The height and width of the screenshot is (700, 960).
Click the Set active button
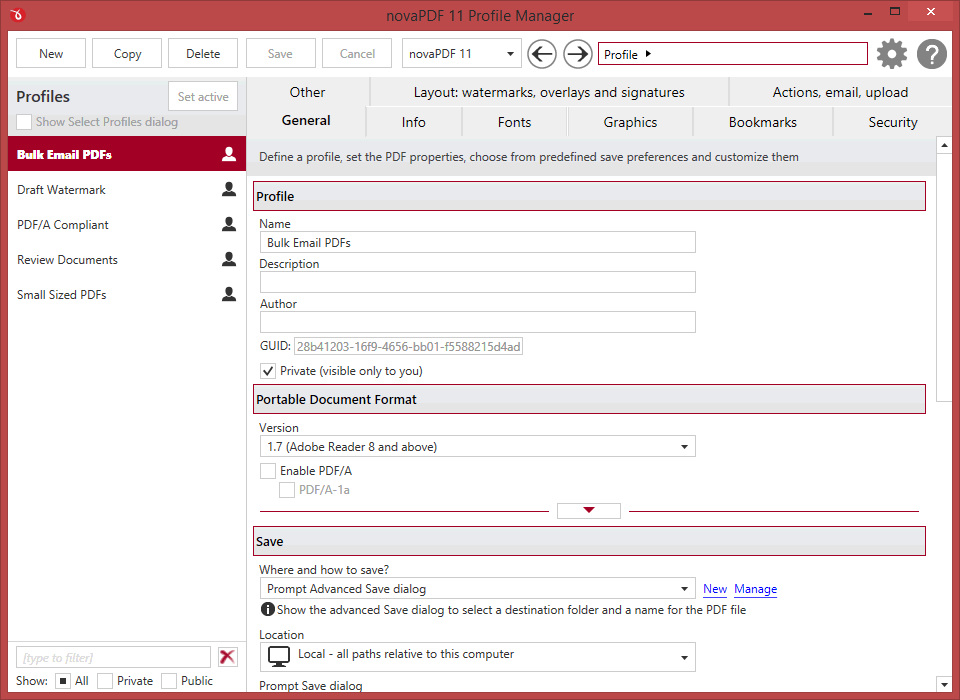point(203,96)
